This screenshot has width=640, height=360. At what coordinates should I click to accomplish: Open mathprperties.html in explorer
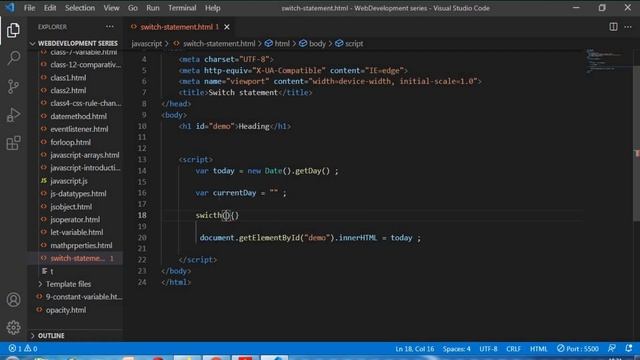click(76, 245)
